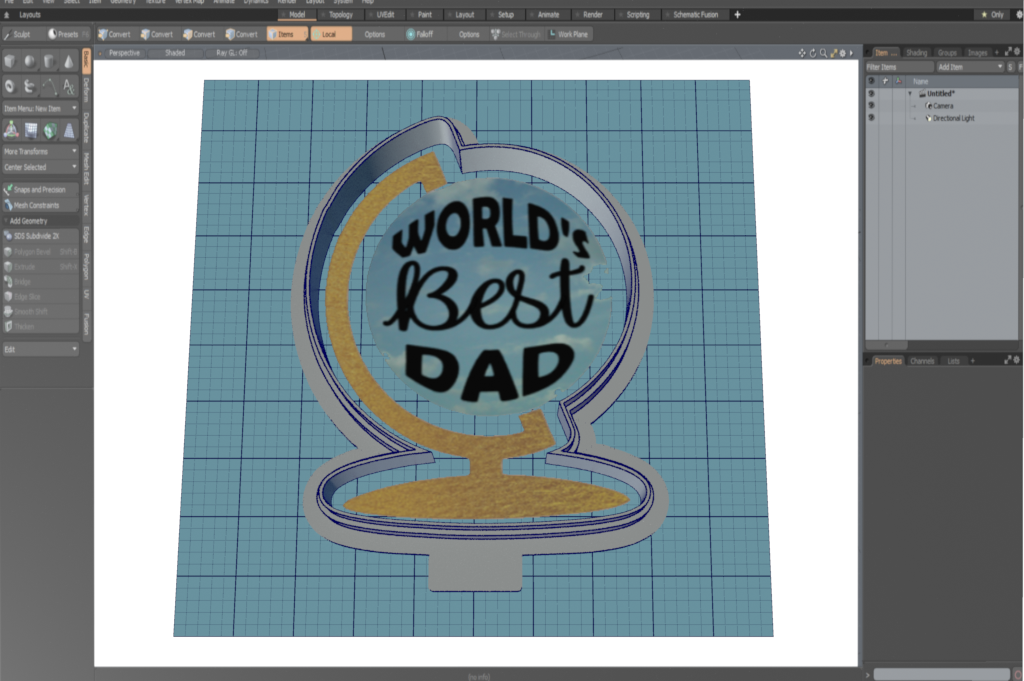This screenshot has height=681, width=1024.
Task: Hide the Camera item via eye icon
Action: [871, 106]
